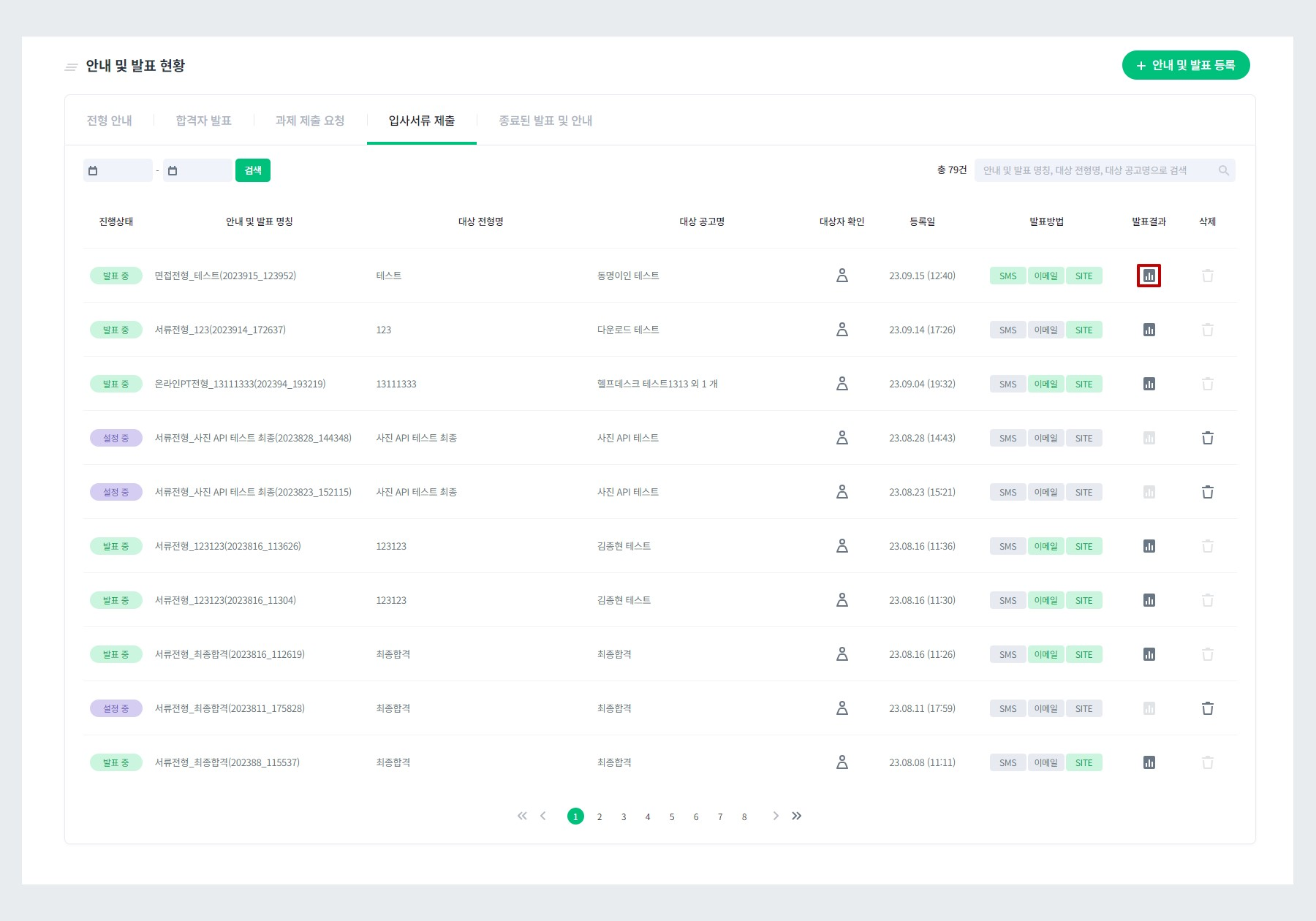View recipients for 23.08.16 (11:36) row
Viewport: 1316px width, 921px height.
coord(842,546)
